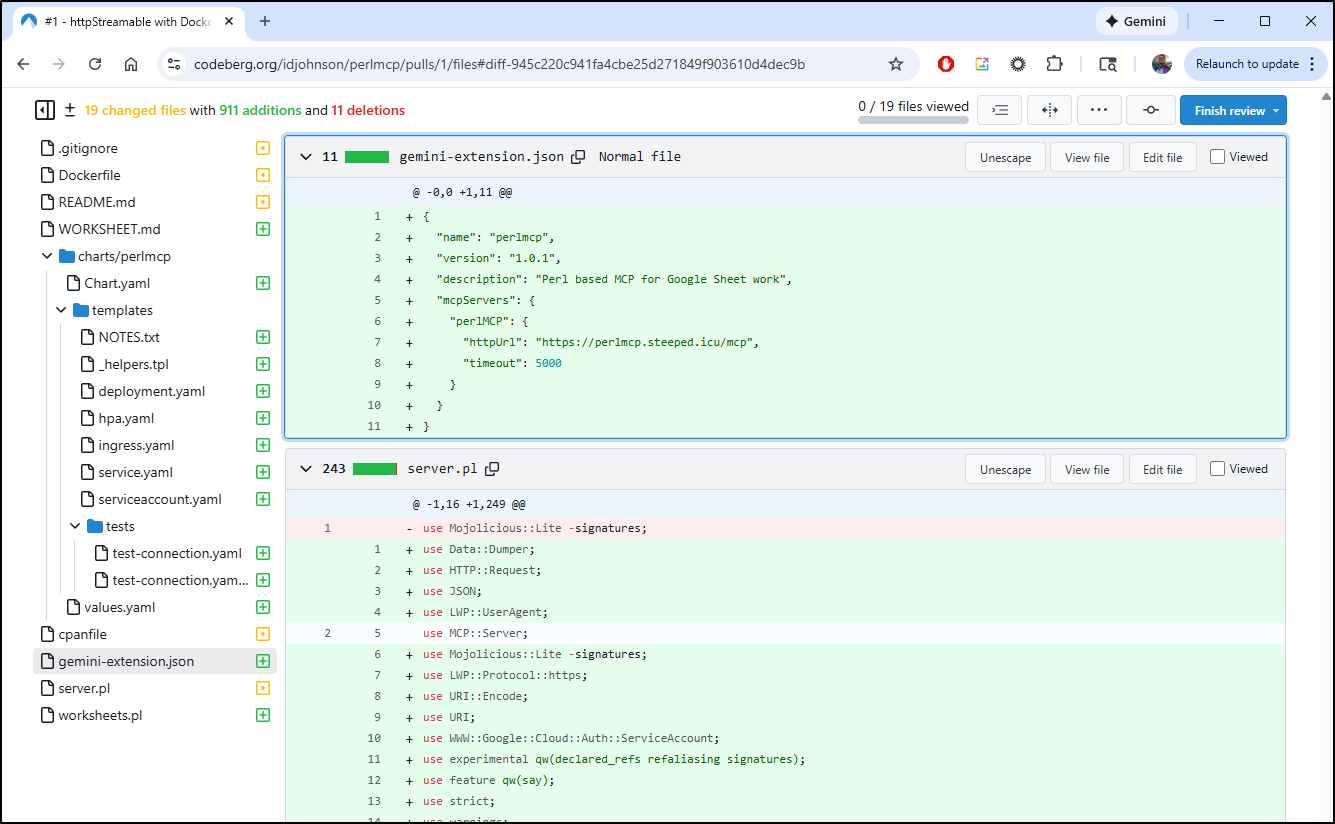Toggle the file tree sidebar icon
This screenshot has width=1335, height=824.
44,110
